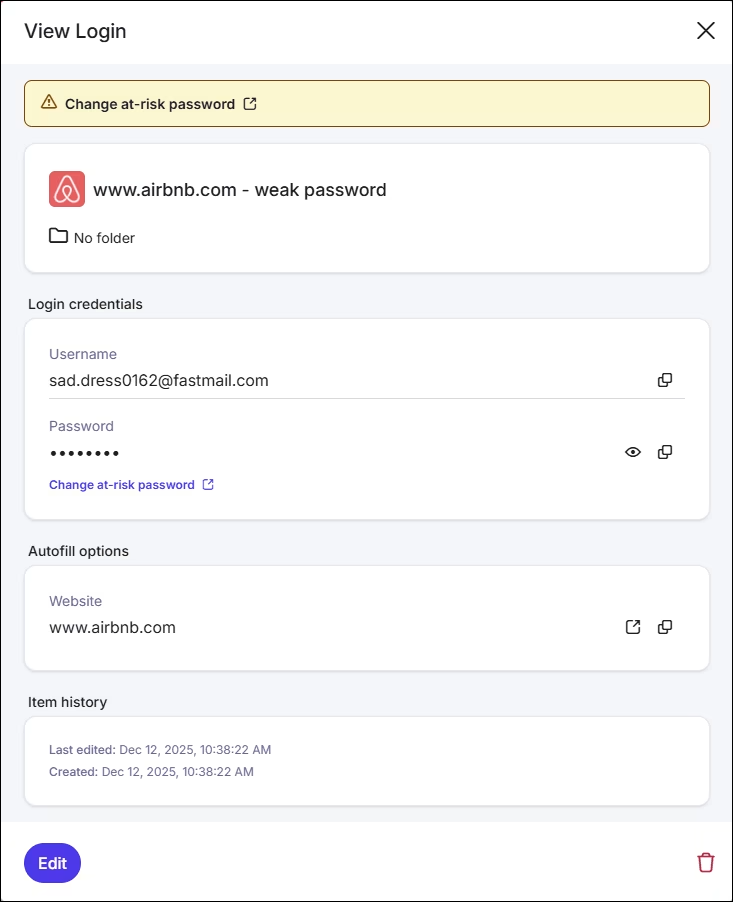Viewport: 733px width, 902px height.
Task: Close the View Login dialog
Action: pos(706,31)
